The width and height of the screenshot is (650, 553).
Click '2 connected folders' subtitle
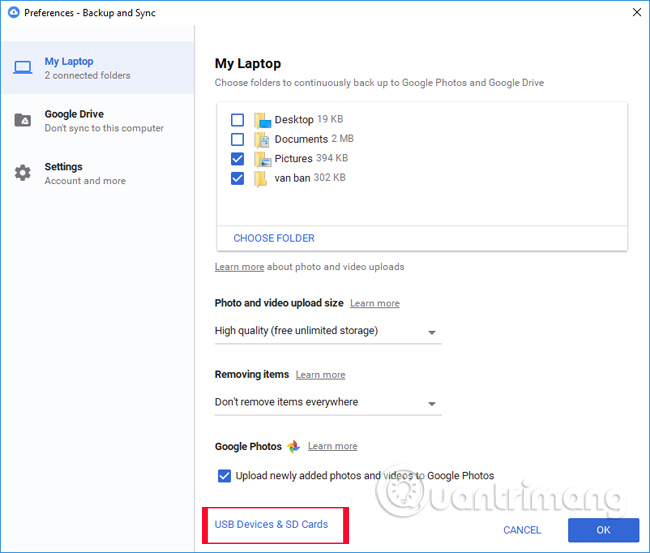[x=87, y=75]
